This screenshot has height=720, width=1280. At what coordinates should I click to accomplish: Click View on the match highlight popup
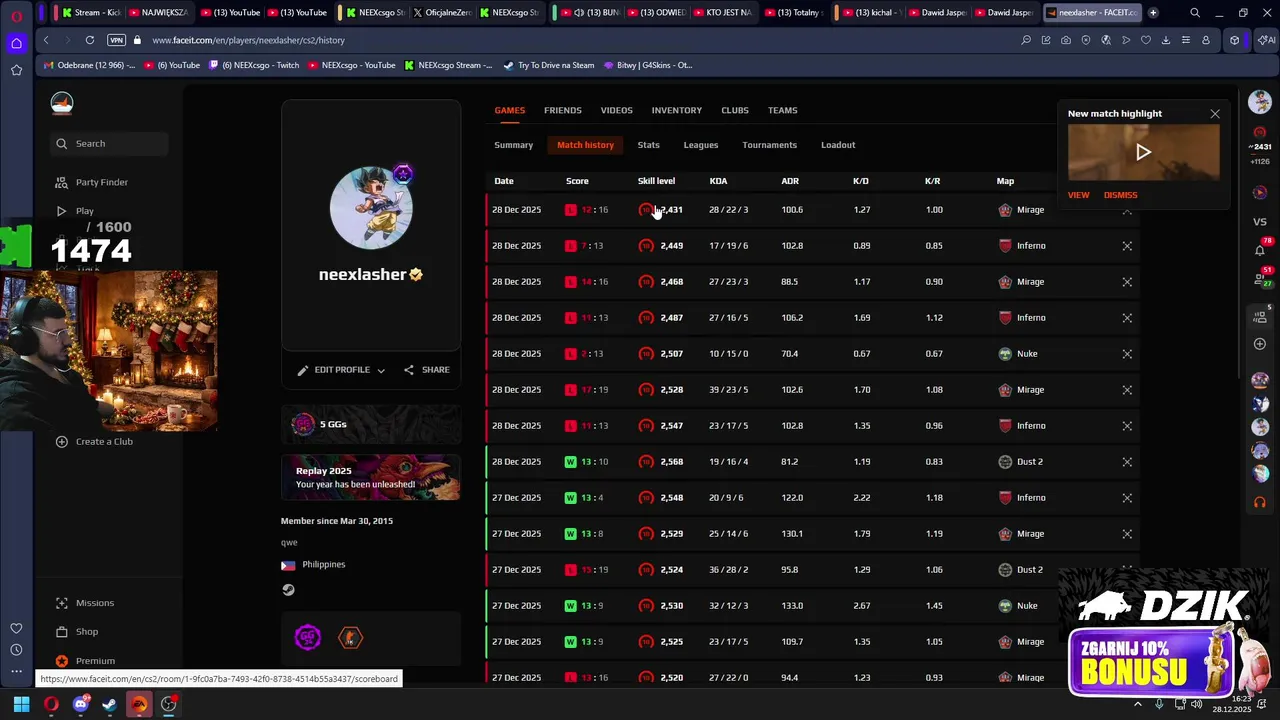[x=1078, y=195]
